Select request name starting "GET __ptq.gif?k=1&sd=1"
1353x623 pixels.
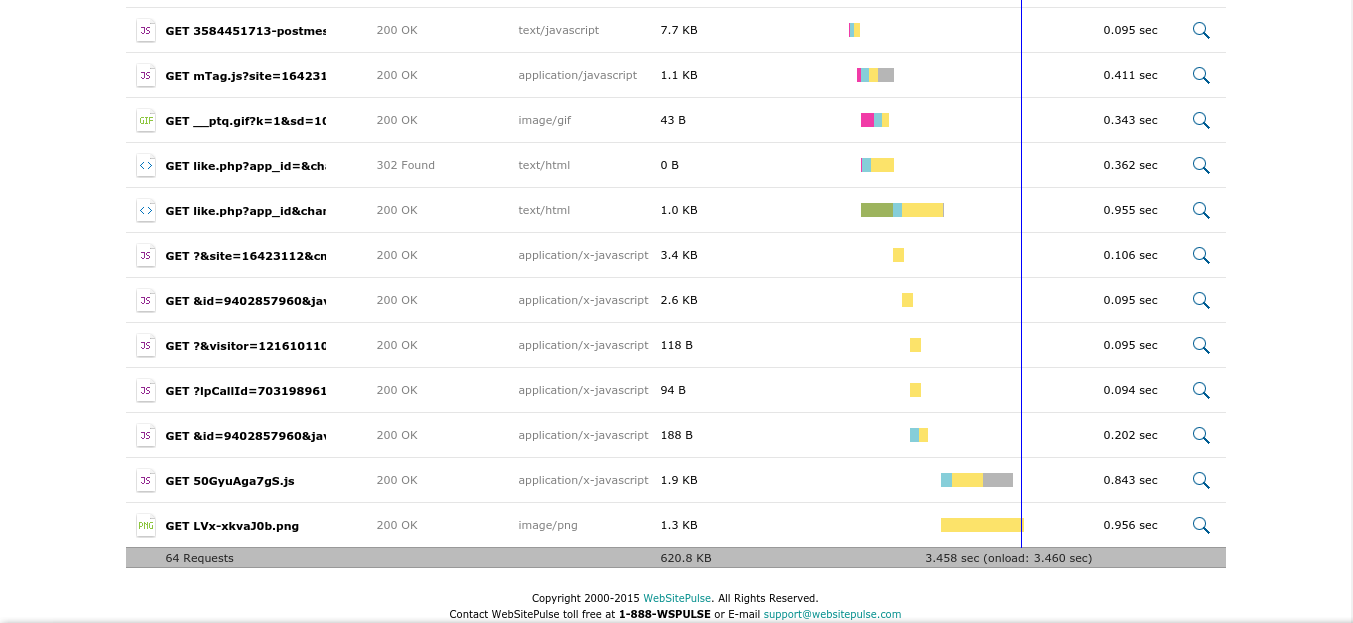(246, 120)
